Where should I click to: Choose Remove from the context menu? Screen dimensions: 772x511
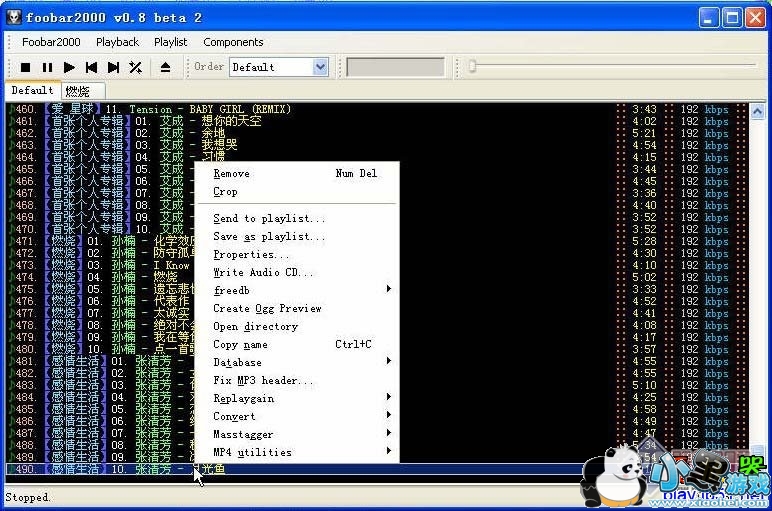297,173
